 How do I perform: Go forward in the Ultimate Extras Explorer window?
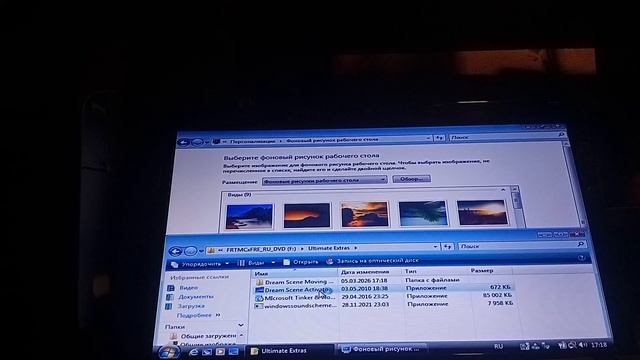pyautogui.click(x=191, y=251)
